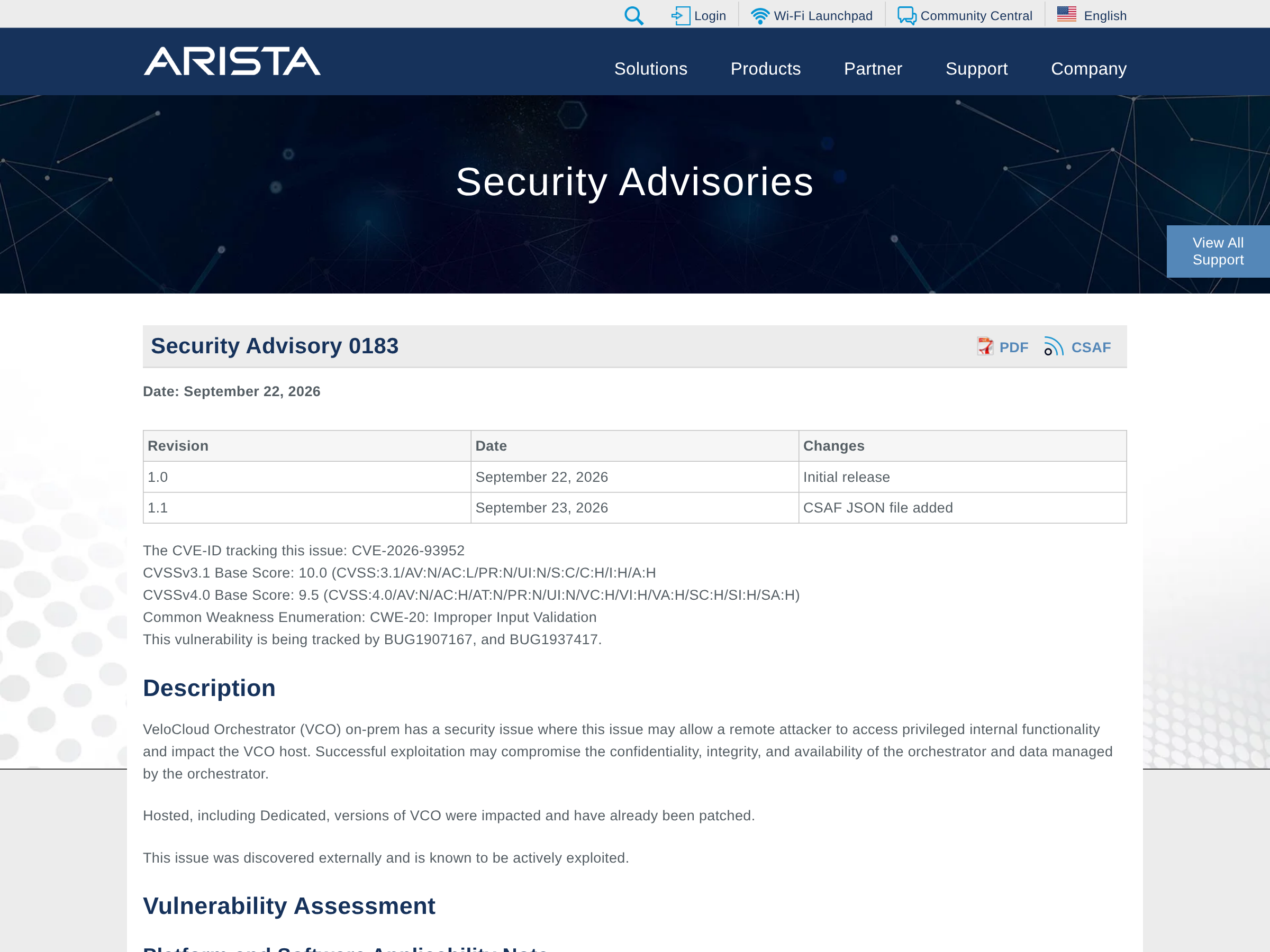Click the September 23, 2026 date cell
The width and height of the screenshot is (1270, 952).
tap(634, 508)
